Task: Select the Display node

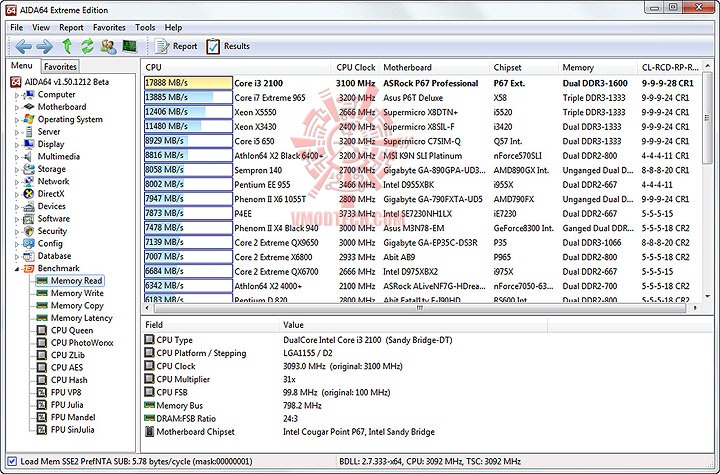Action: click(x=51, y=144)
